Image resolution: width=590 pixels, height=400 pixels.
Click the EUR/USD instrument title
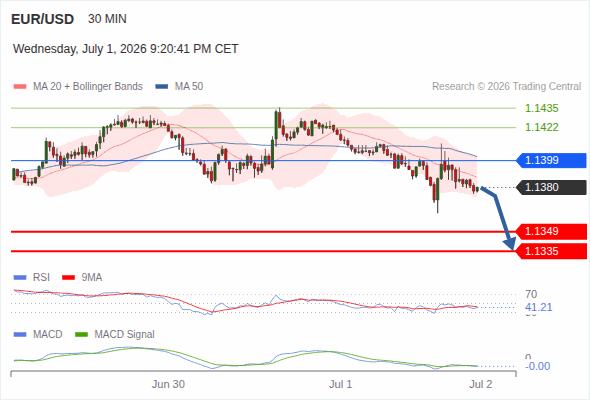coord(43,19)
